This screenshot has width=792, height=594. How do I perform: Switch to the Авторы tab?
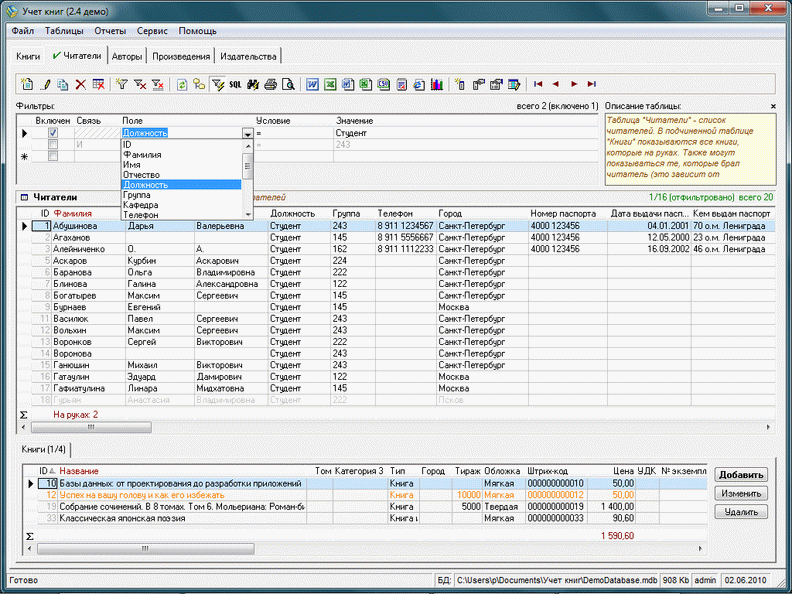(128, 56)
